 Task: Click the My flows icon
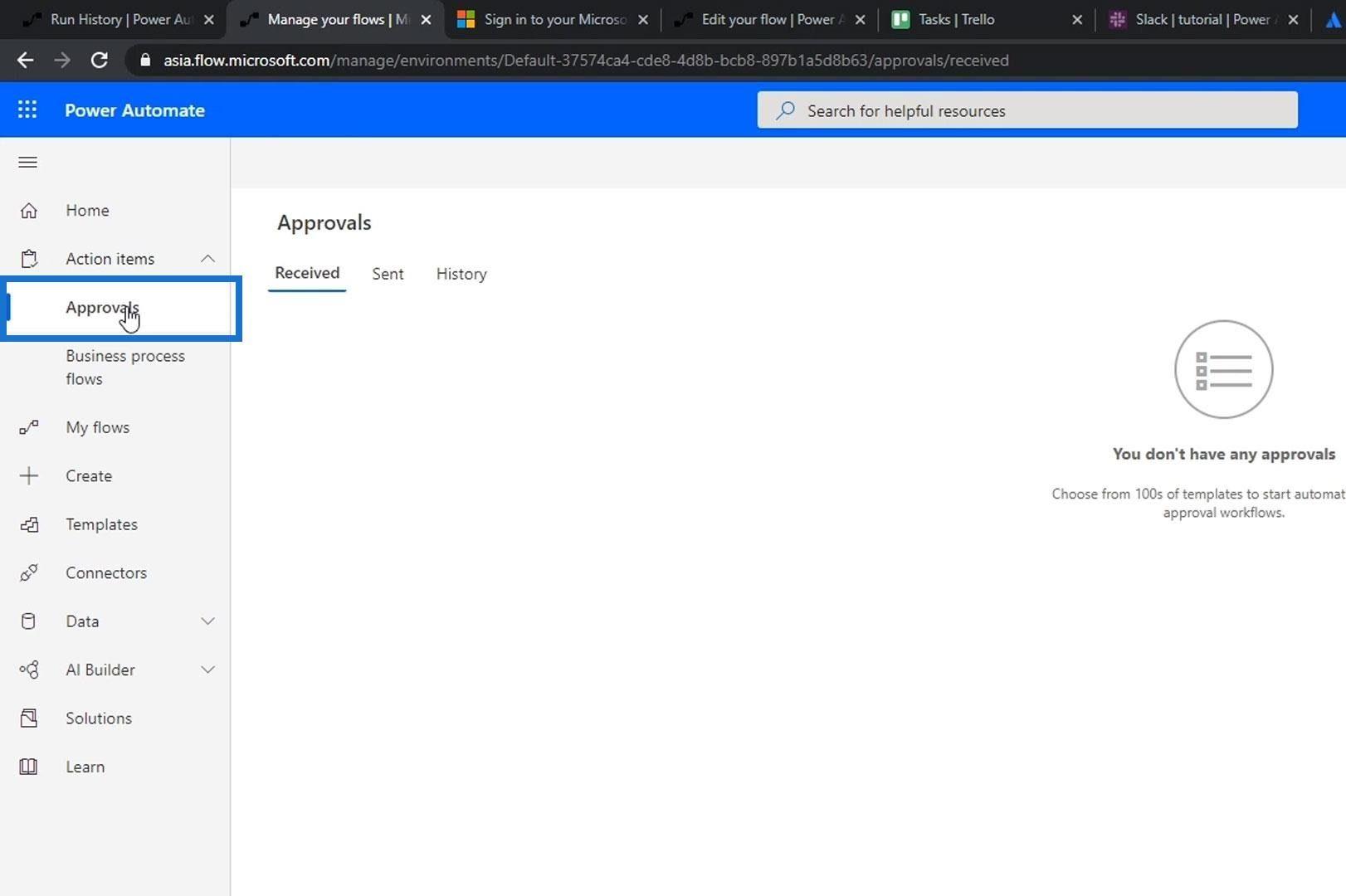[x=29, y=427]
